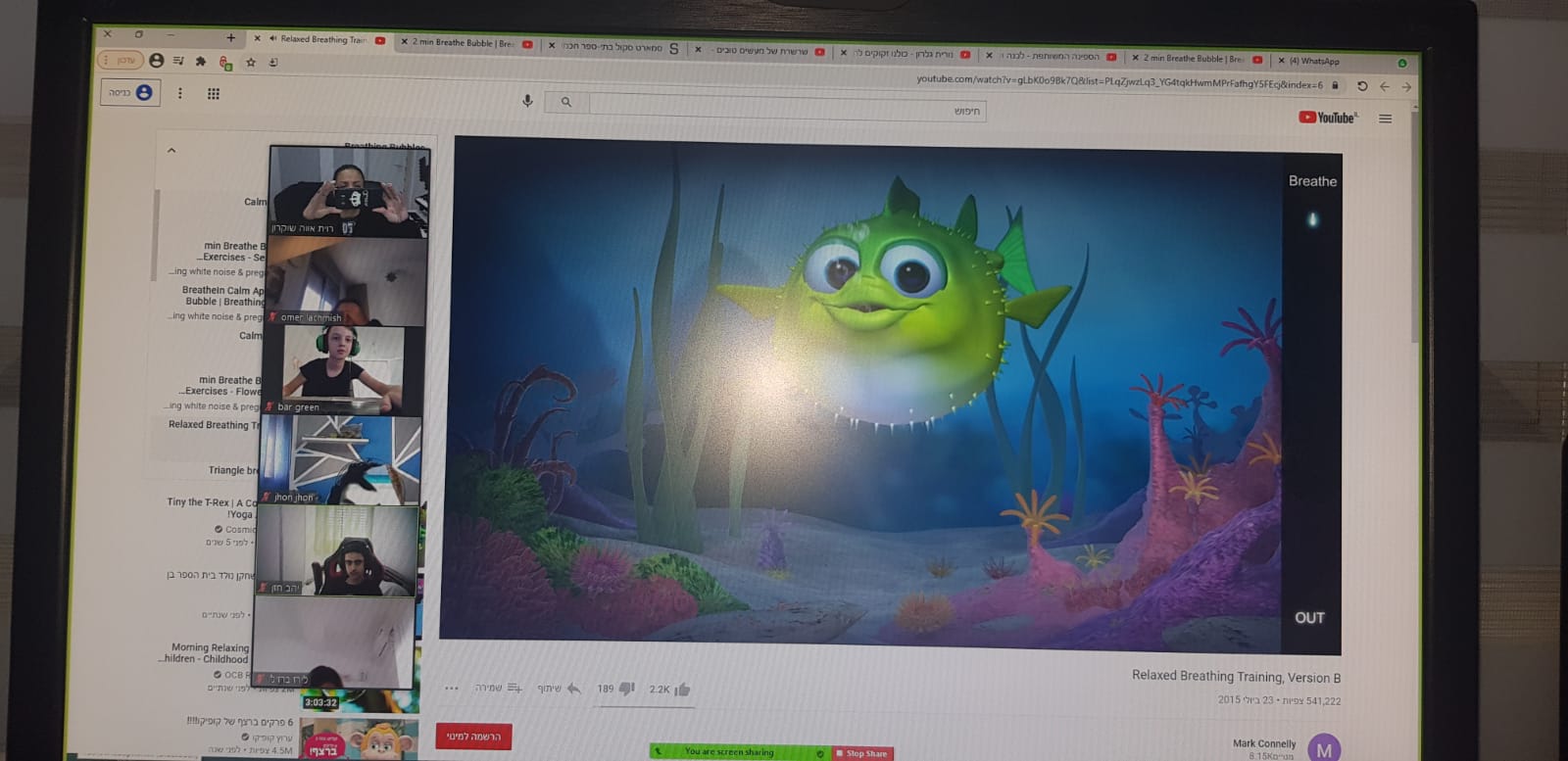This screenshot has height=761, width=1568.
Task: Collapse the playlist panel with the chevron
Action: pos(171,150)
